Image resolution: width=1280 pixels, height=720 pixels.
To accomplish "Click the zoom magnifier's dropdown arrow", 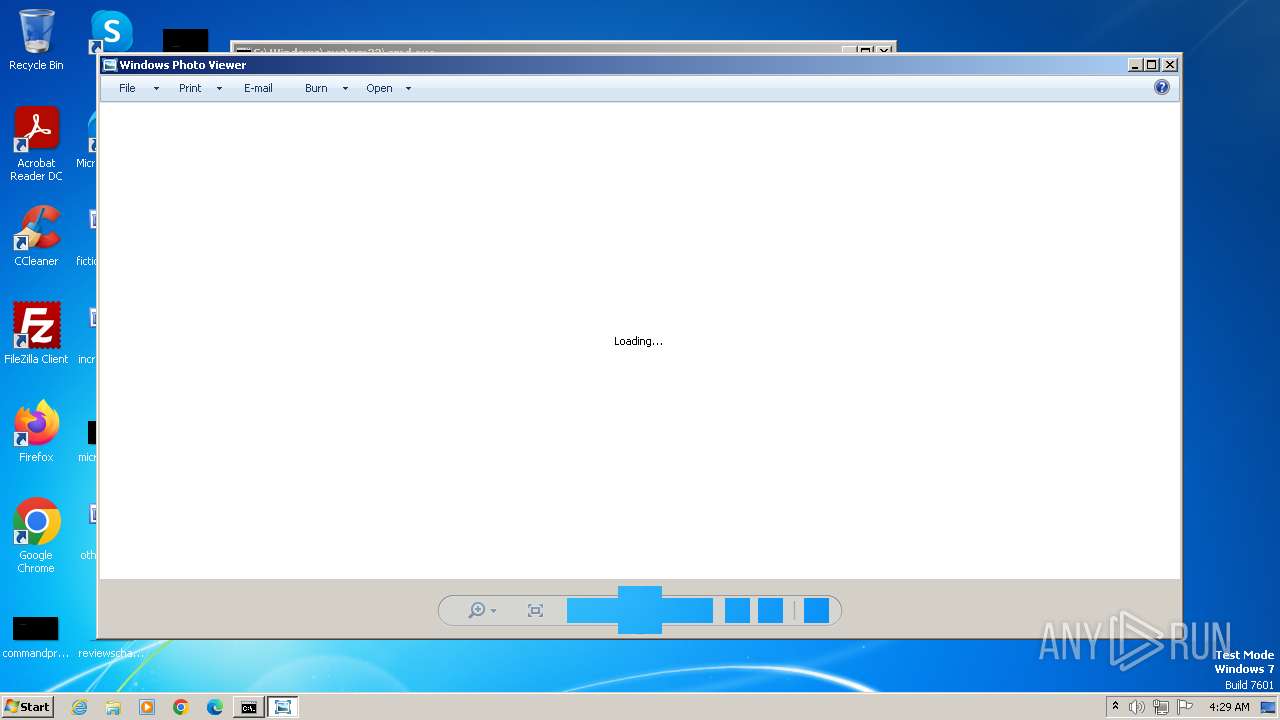I will 493,611.
